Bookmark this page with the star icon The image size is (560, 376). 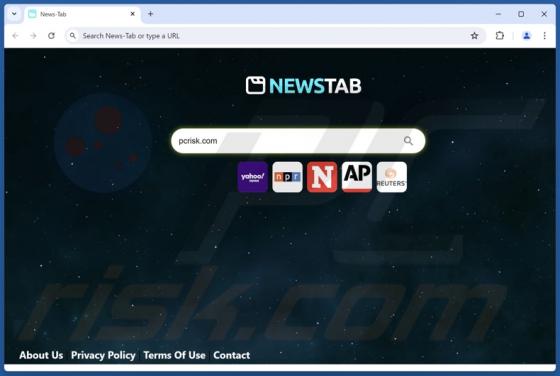pos(474,36)
